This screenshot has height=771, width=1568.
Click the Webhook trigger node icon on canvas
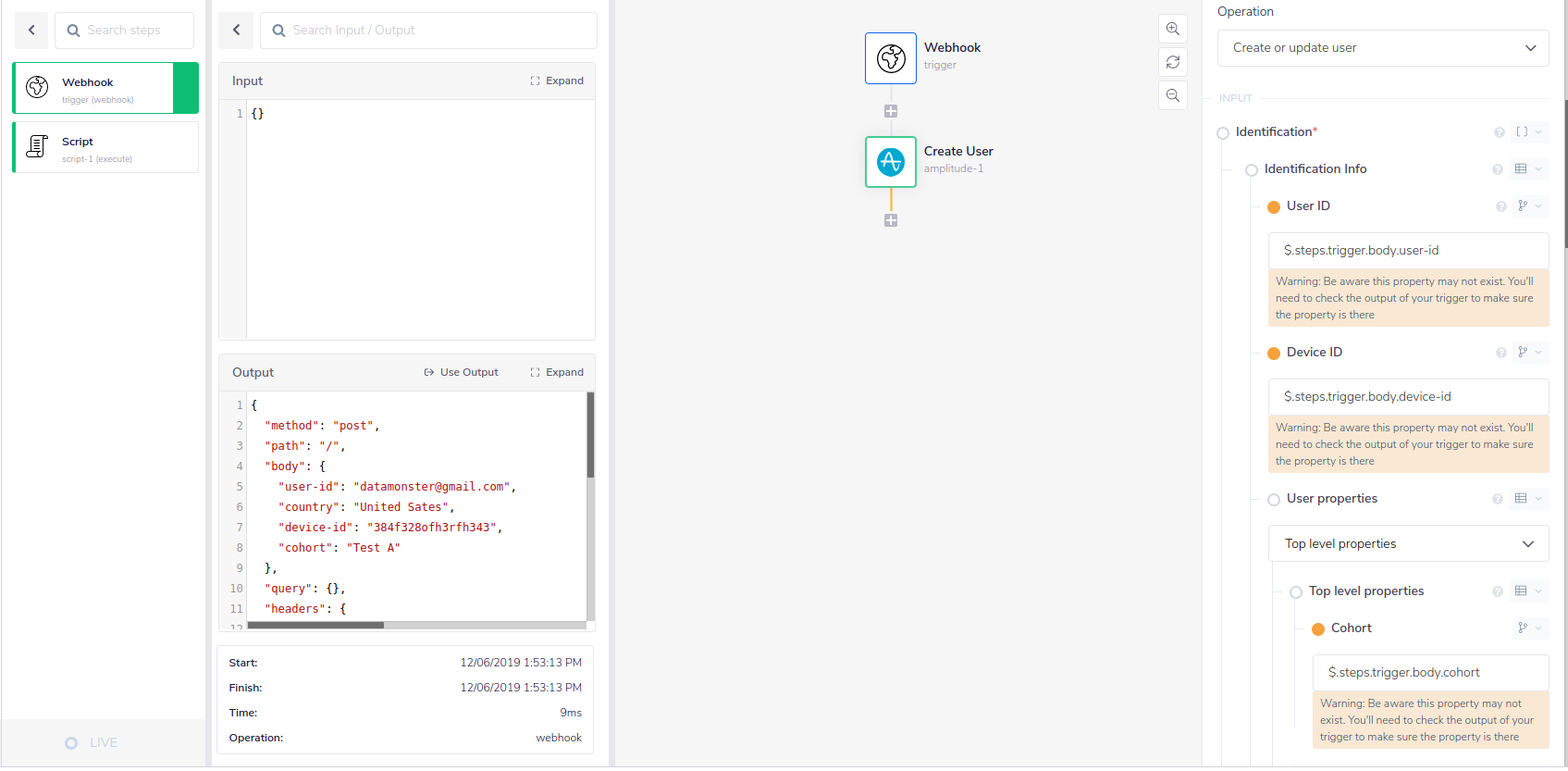coord(890,58)
